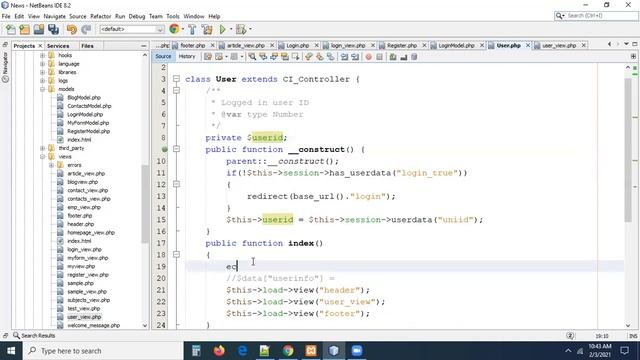
Task: Click the NetBeans Search input field
Action: [x=596, y=16]
